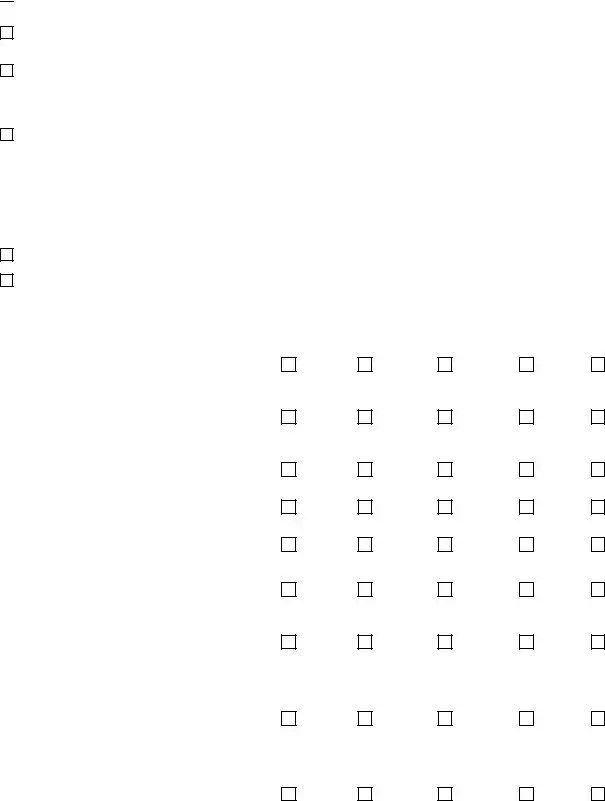Tick grid row nine, first column box
Screen dimensions: 605x801
(288, 793)
